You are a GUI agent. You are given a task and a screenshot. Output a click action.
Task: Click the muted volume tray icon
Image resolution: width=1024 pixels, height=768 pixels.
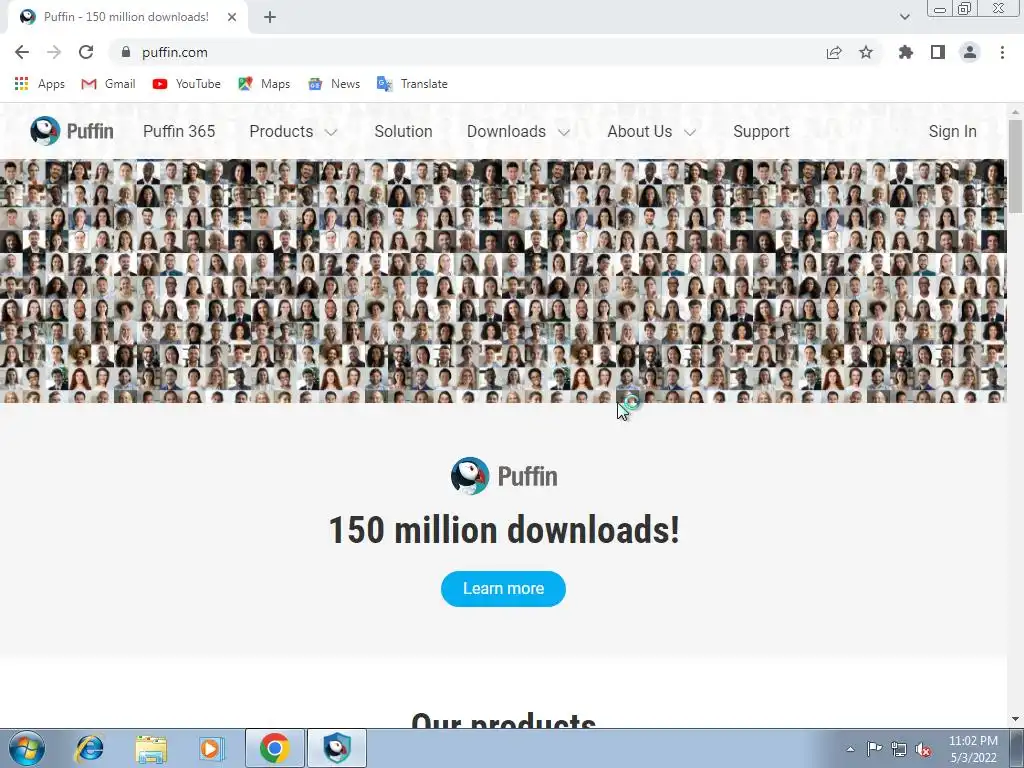point(923,750)
